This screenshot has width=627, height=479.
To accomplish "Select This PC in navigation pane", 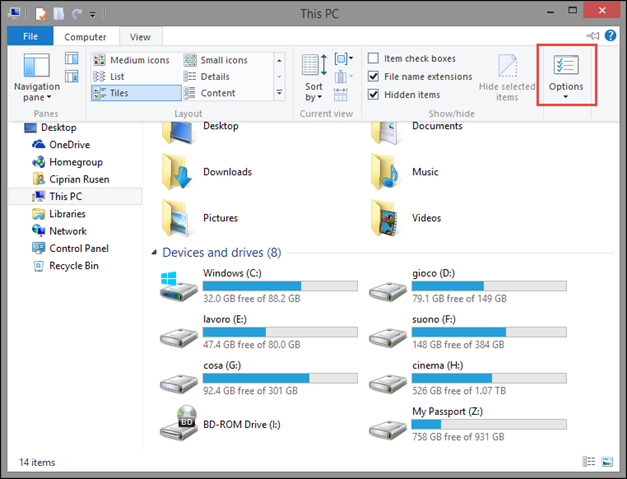I will coord(75,196).
